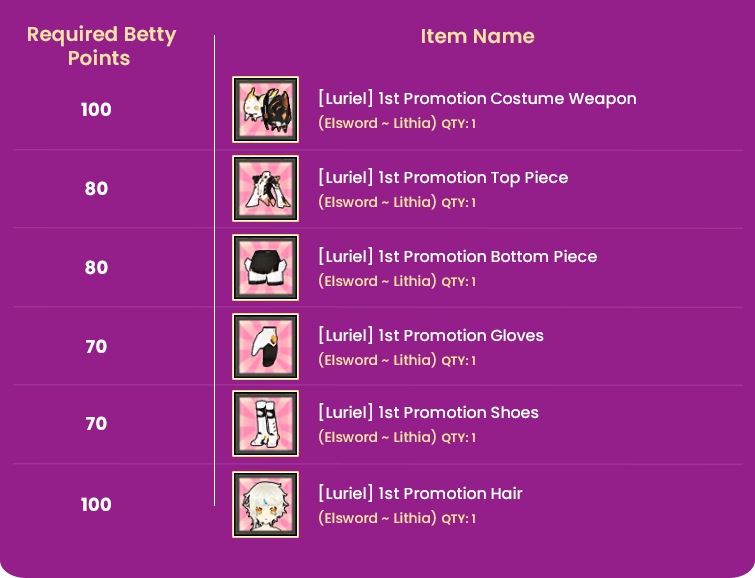Click the 70 points value for Gloves
755x578 pixels.
click(96, 347)
